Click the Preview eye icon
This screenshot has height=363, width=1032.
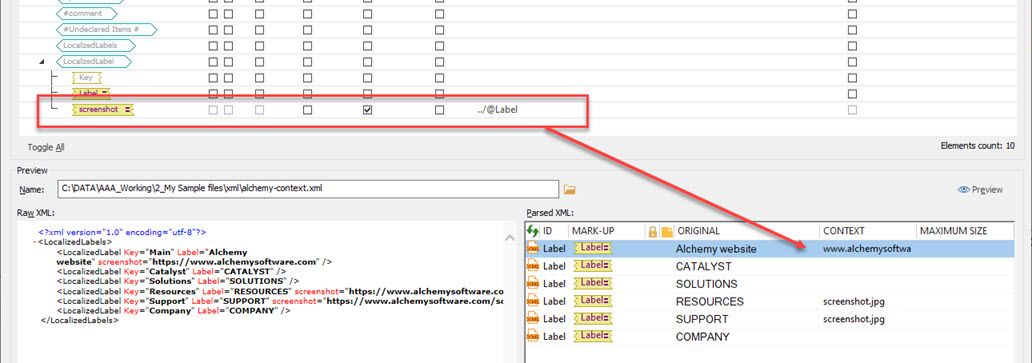tap(964, 189)
